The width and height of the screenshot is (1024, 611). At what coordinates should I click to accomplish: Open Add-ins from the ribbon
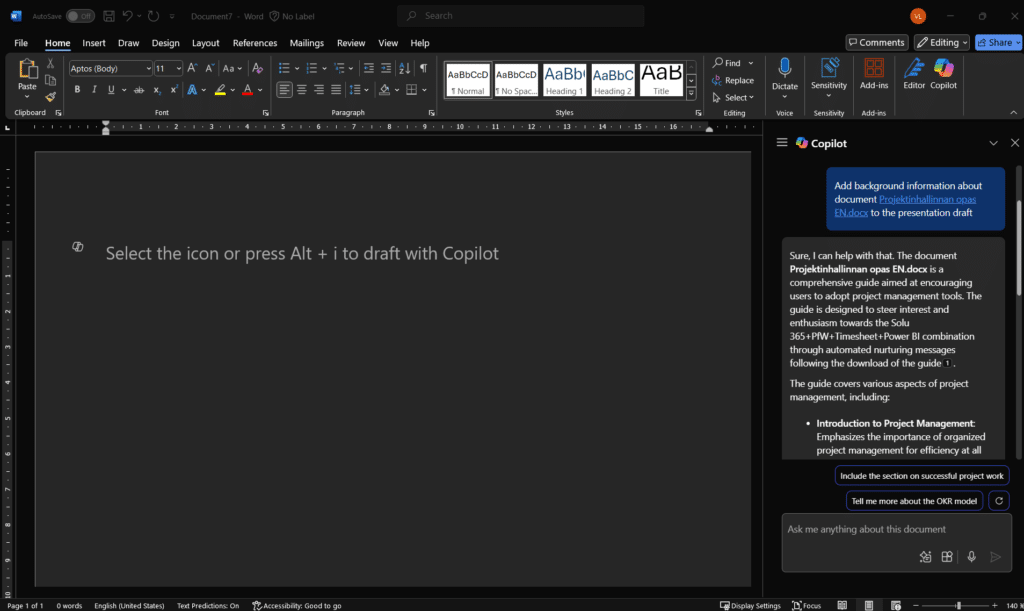coord(874,73)
